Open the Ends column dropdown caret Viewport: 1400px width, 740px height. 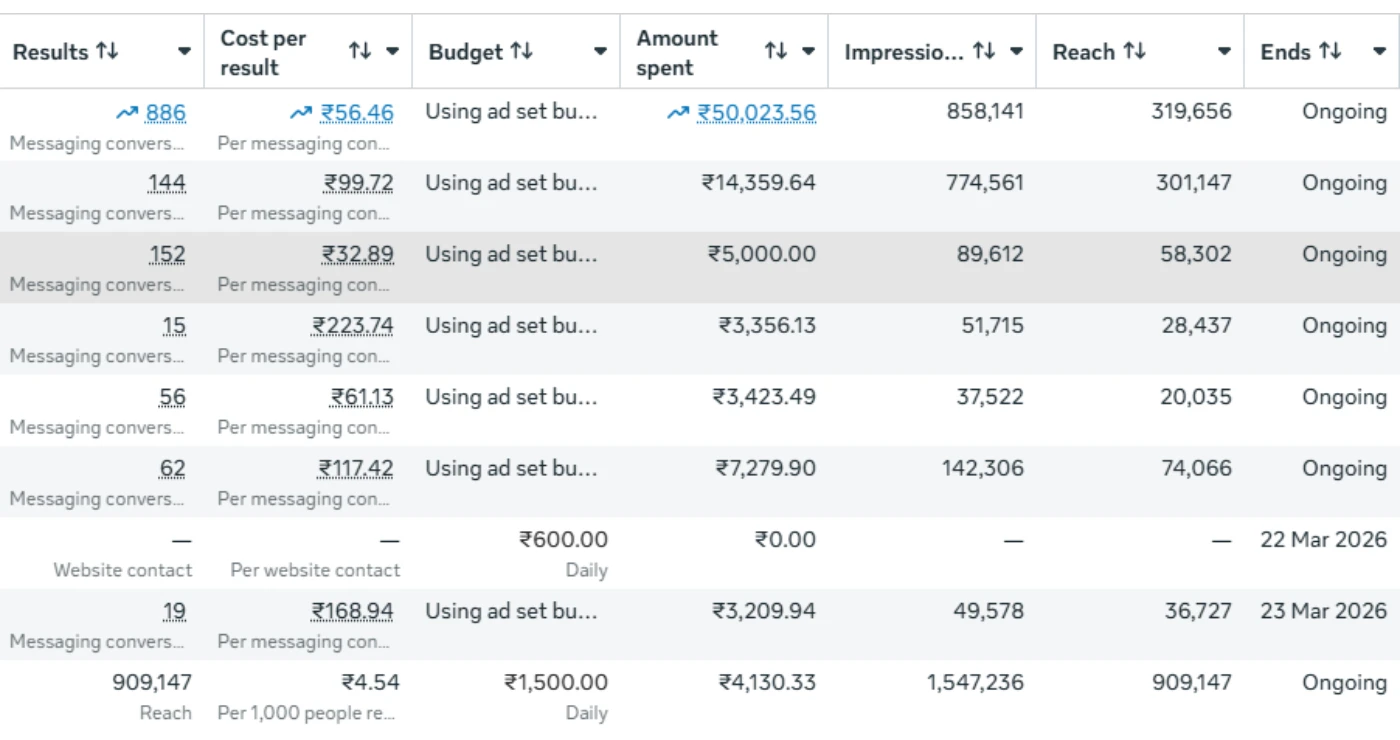(x=1380, y=52)
